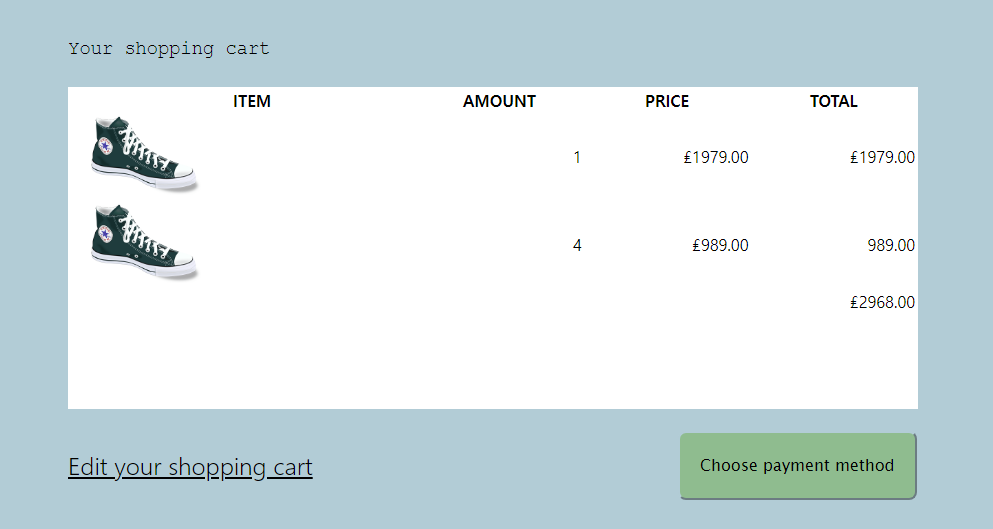Select the quantity 4 in second row
This screenshot has width=993, height=529.
577,245
